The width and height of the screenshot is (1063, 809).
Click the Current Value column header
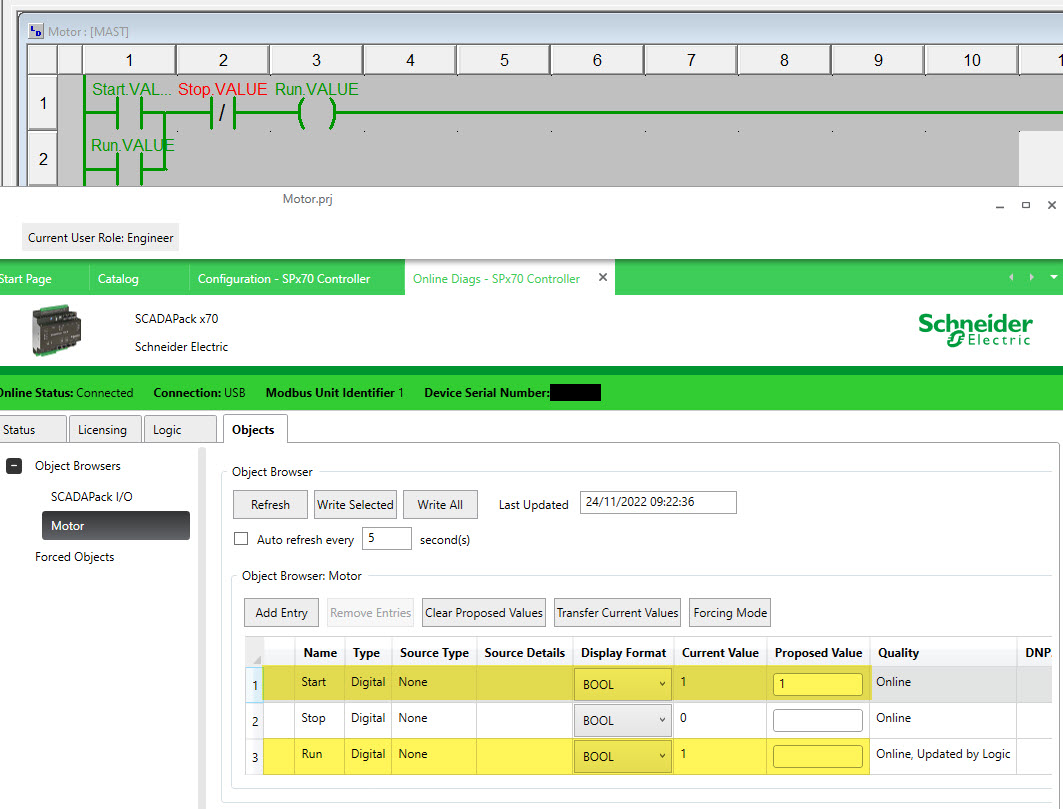click(720, 652)
